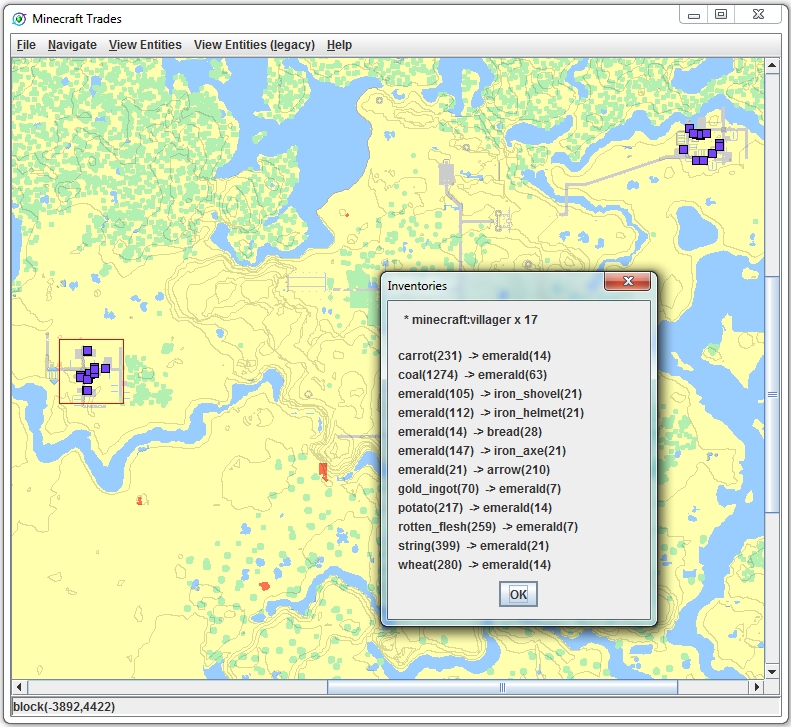Click the 'carrot(231) -> emerald(14)' trade line
The width and height of the screenshot is (791, 727).
point(474,356)
